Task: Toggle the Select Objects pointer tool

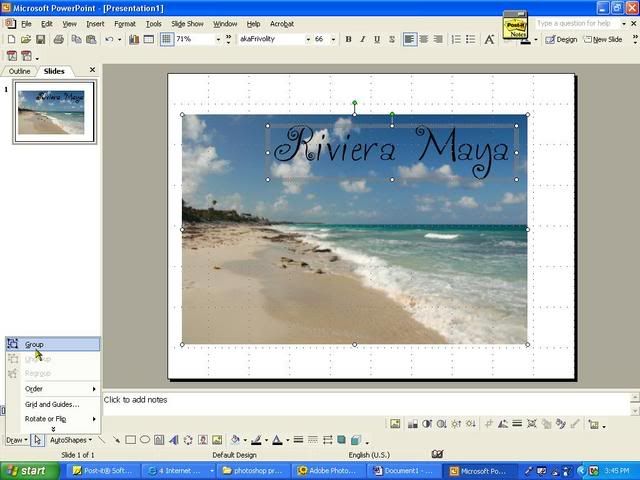Action: coord(38,440)
